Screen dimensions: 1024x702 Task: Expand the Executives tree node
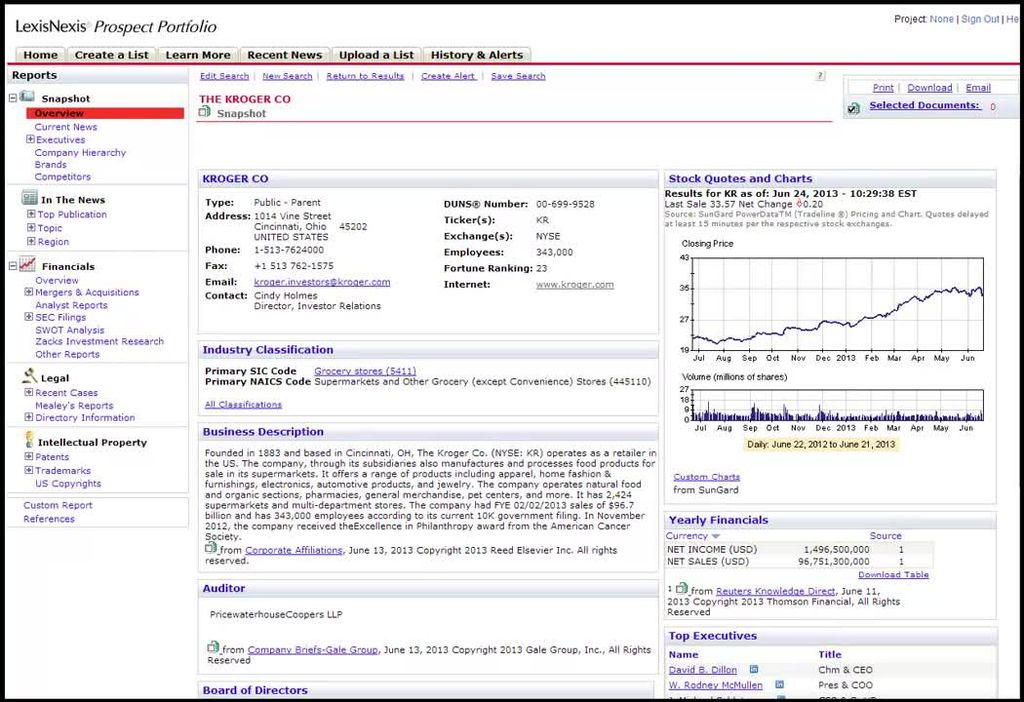tap(30, 140)
